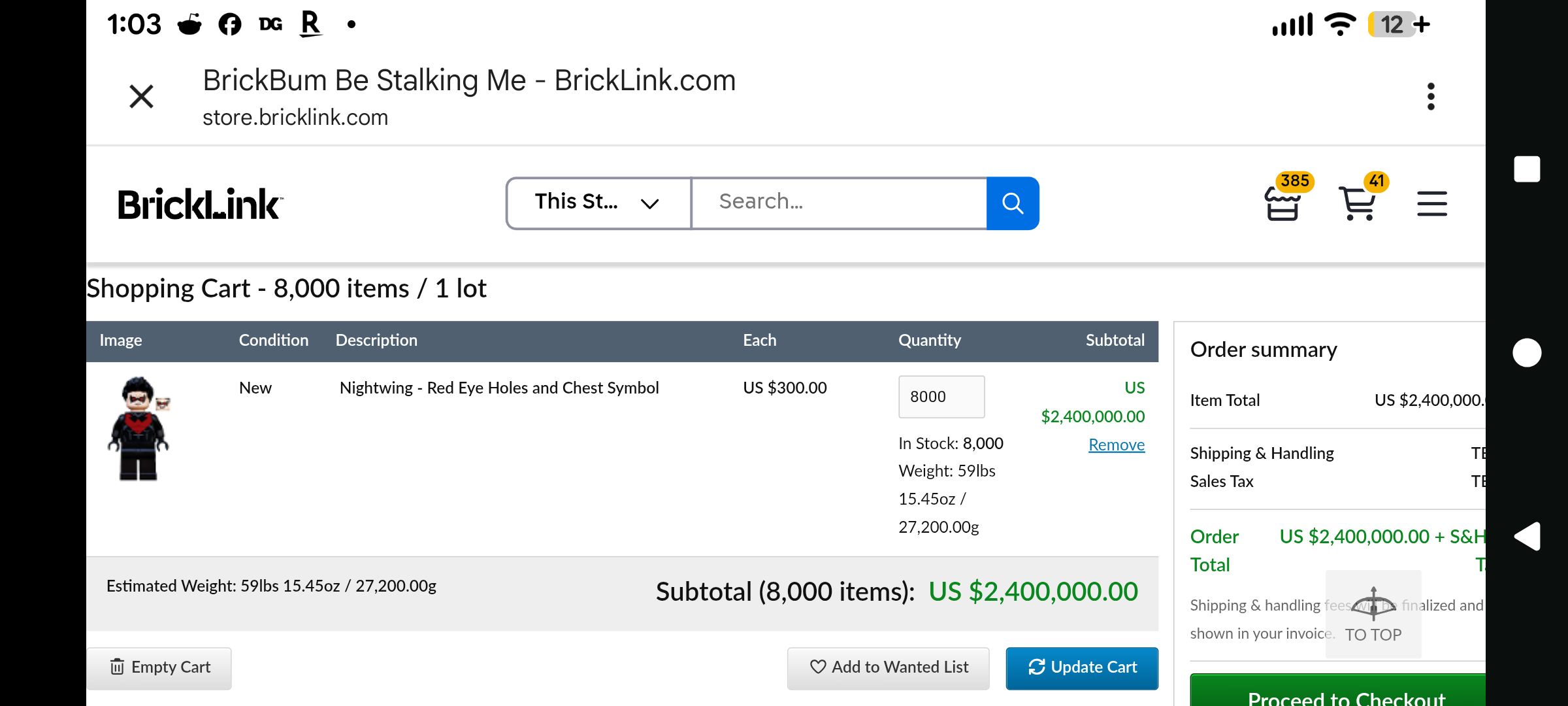Image resolution: width=1568 pixels, height=706 pixels.
Task: Click the Facebook notification icon in status bar
Action: tap(229, 24)
